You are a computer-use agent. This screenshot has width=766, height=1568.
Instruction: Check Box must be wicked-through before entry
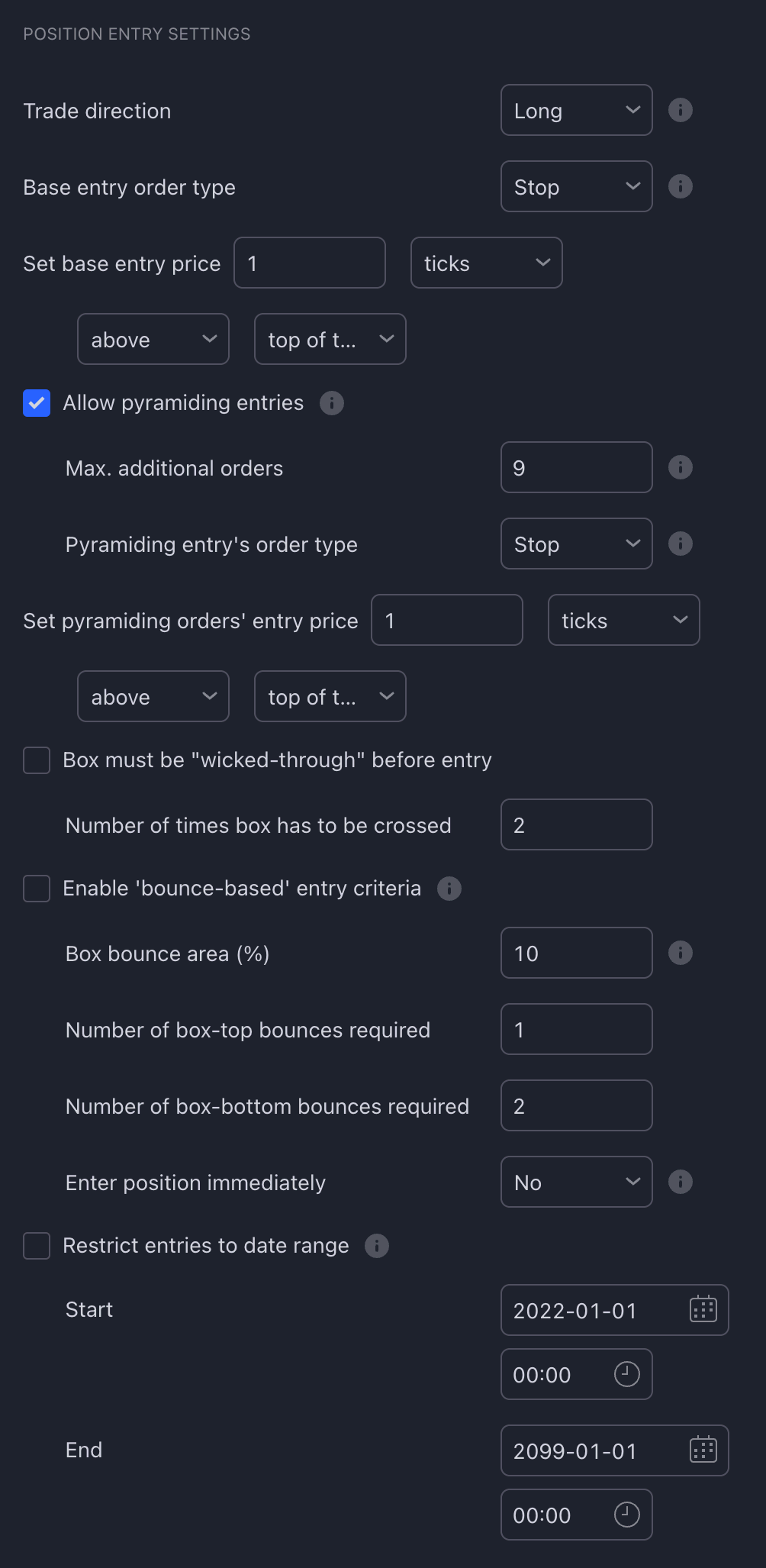[37, 760]
